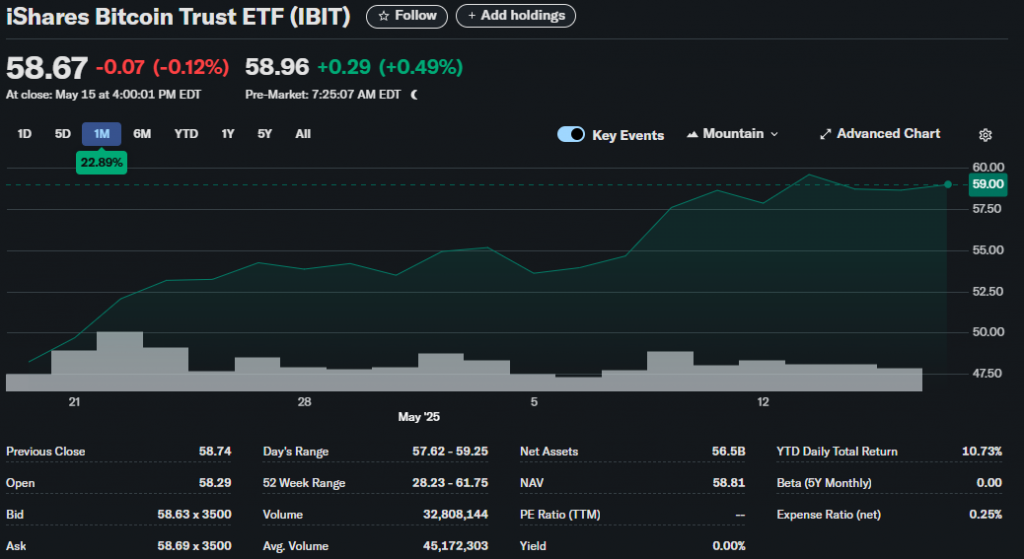This screenshot has width=1024, height=559.
Task: Click the Add holdings button
Action: pyautogui.click(x=516, y=16)
